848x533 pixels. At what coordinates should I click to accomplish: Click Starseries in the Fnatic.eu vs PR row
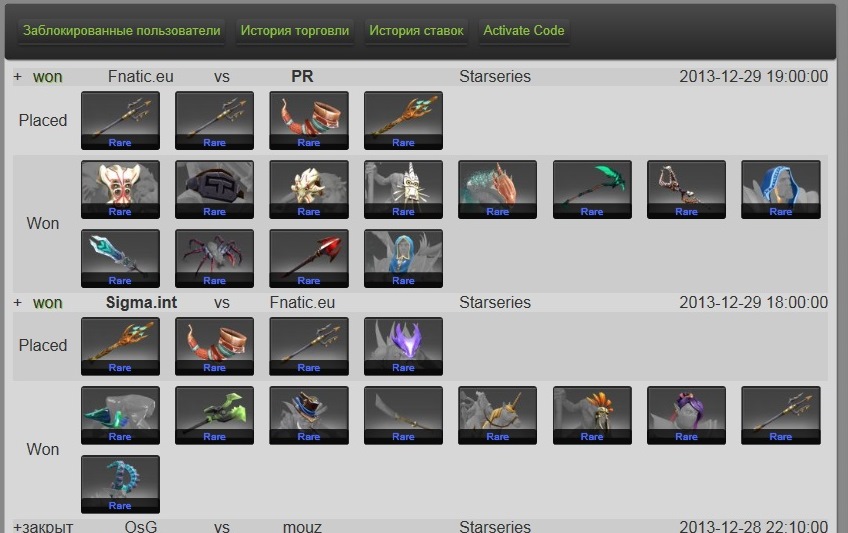495,77
